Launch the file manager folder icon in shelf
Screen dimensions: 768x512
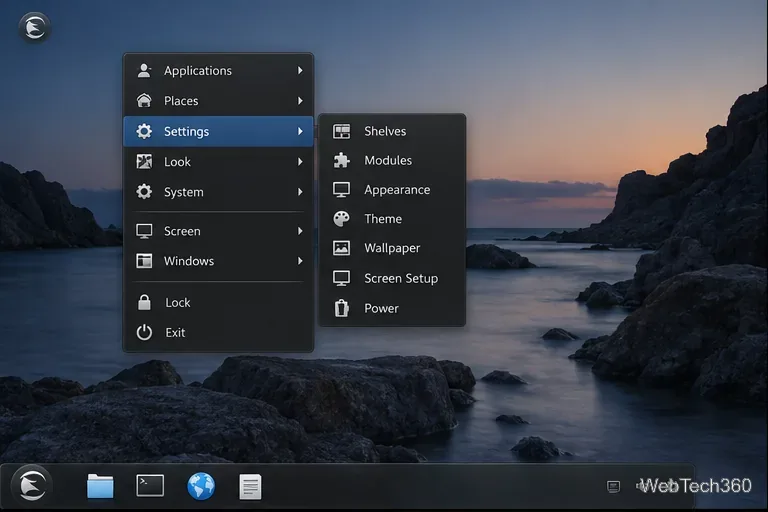100,486
